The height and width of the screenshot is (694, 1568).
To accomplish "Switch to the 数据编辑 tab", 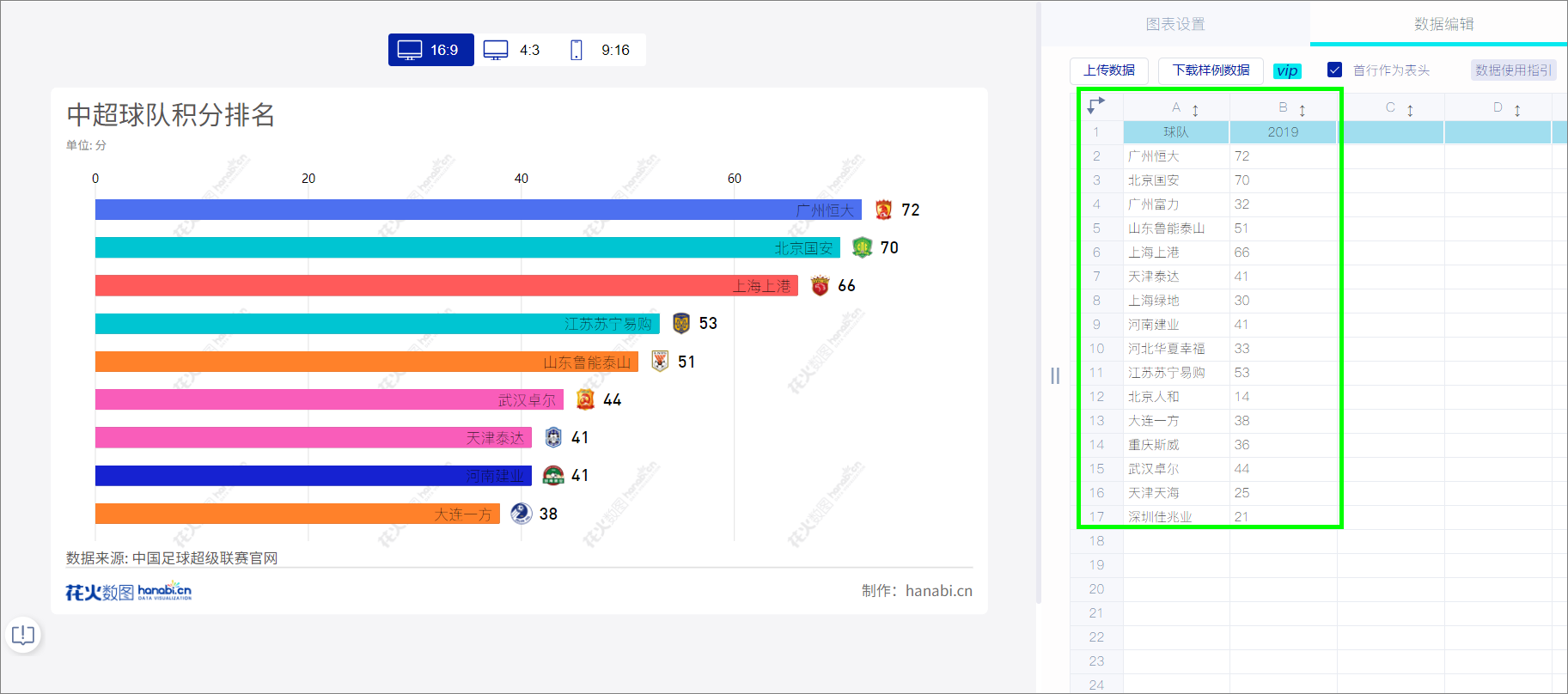I will [1443, 24].
